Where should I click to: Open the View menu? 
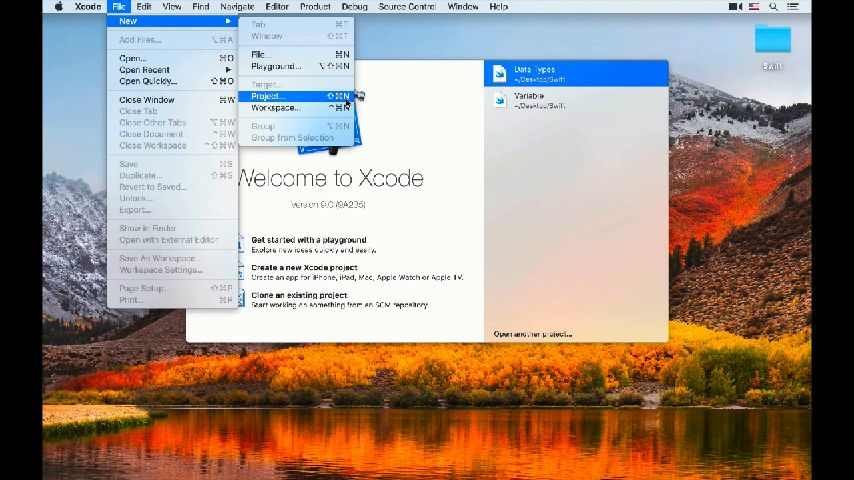(172, 7)
